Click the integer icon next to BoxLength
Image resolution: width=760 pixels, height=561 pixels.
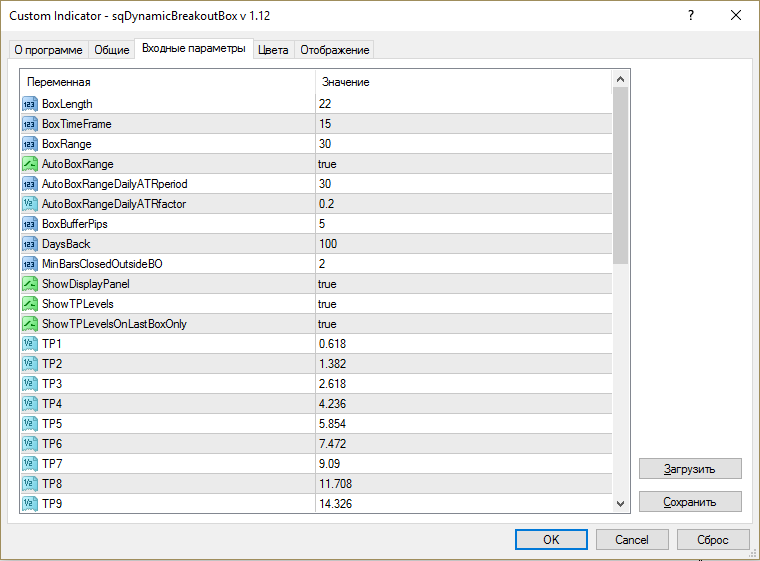coord(29,104)
